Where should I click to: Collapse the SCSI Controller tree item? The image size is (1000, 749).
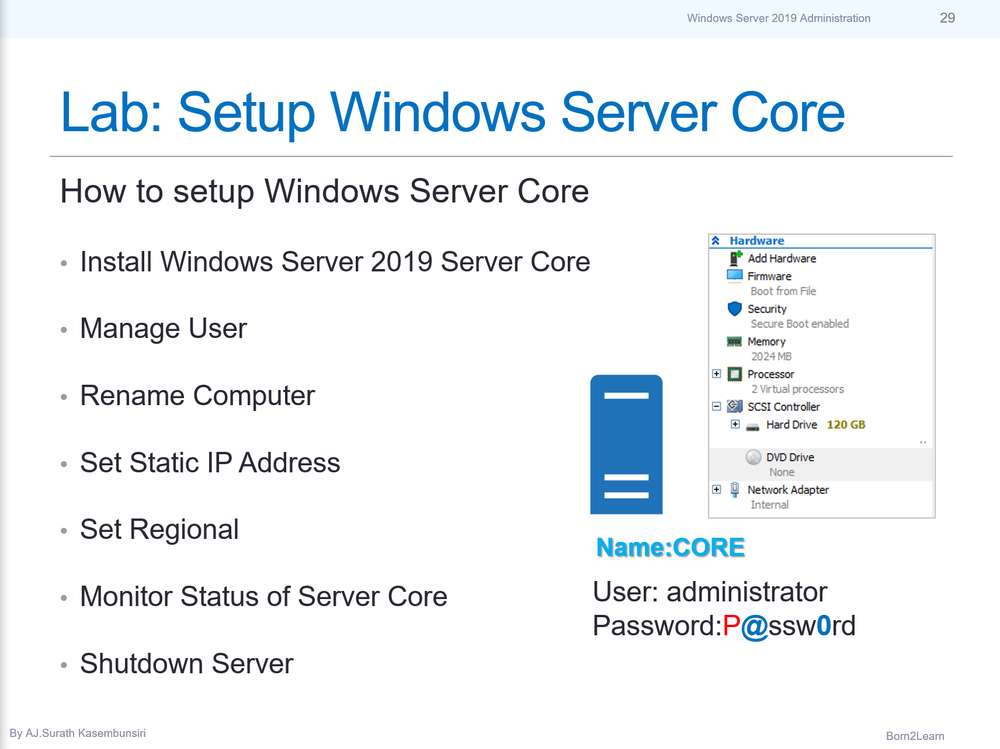pyautogui.click(x=716, y=404)
